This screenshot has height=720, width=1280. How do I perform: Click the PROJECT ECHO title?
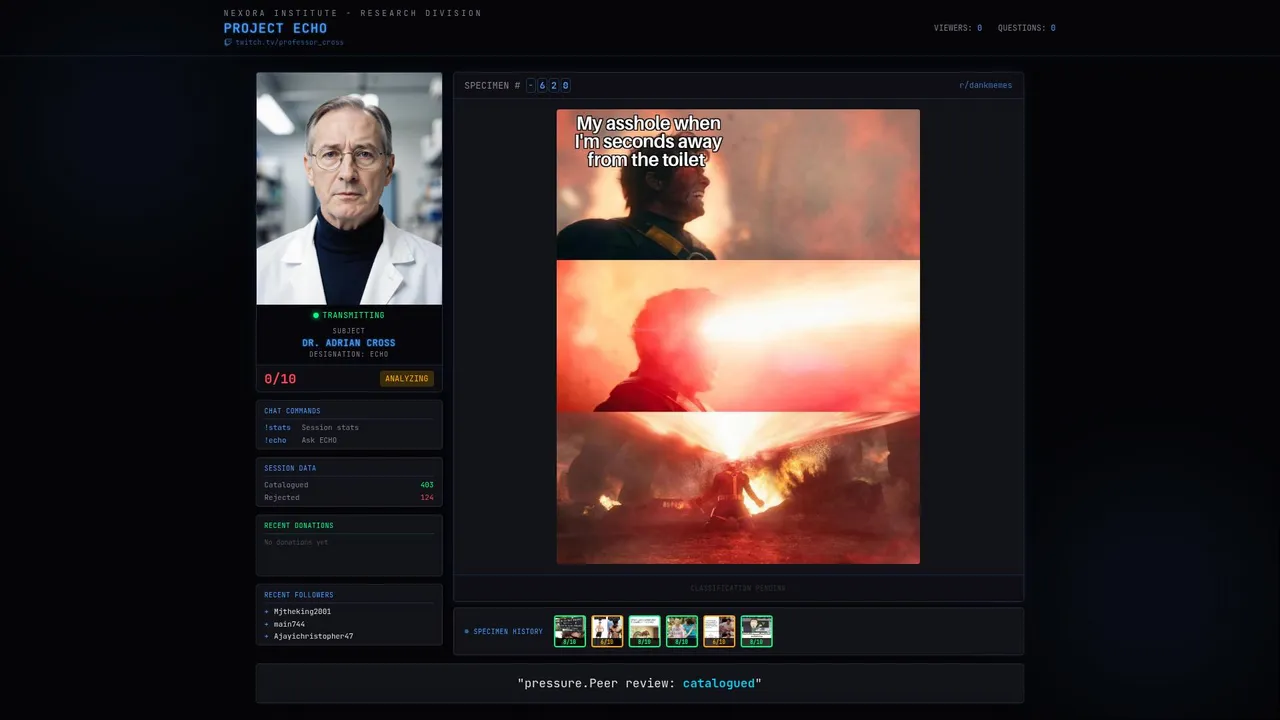pyautogui.click(x=275, y=28)
